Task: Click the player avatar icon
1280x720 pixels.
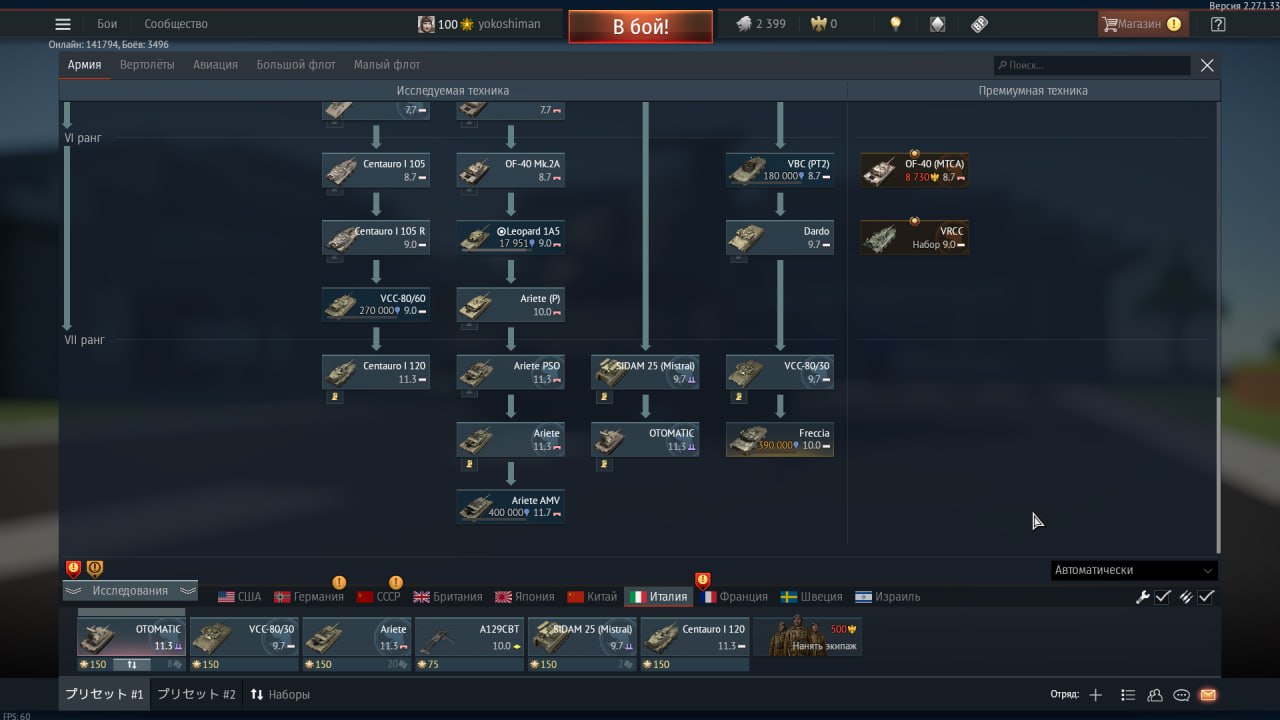Action: tap(426, 24)
